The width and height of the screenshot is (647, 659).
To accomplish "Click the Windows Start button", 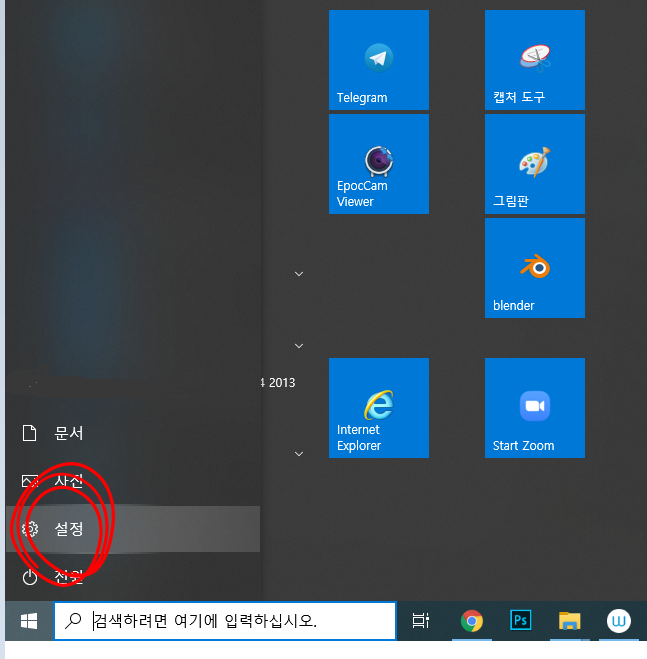I will point(29,621).
